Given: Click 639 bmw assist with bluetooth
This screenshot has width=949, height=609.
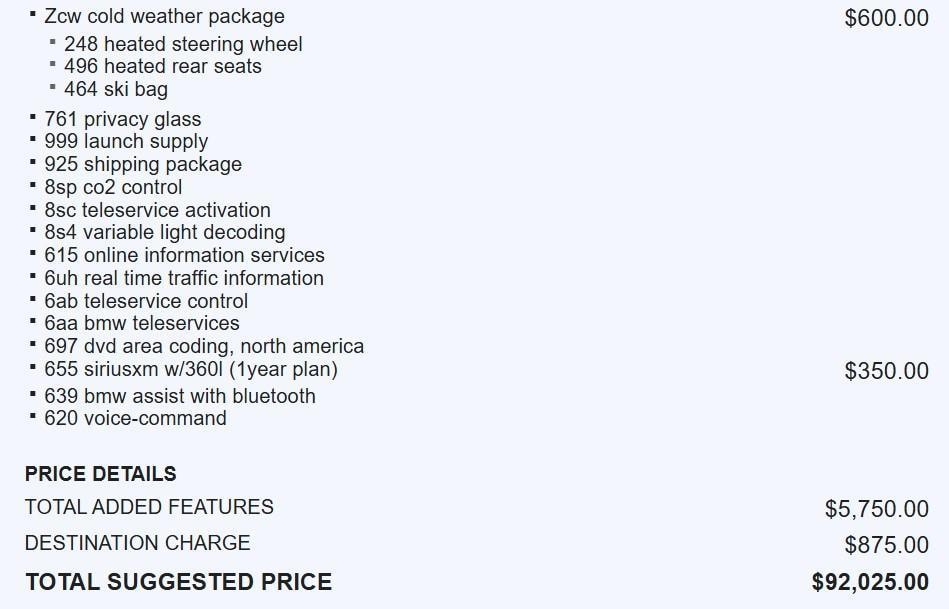Looking at the screenshot, I should [180, 396].
